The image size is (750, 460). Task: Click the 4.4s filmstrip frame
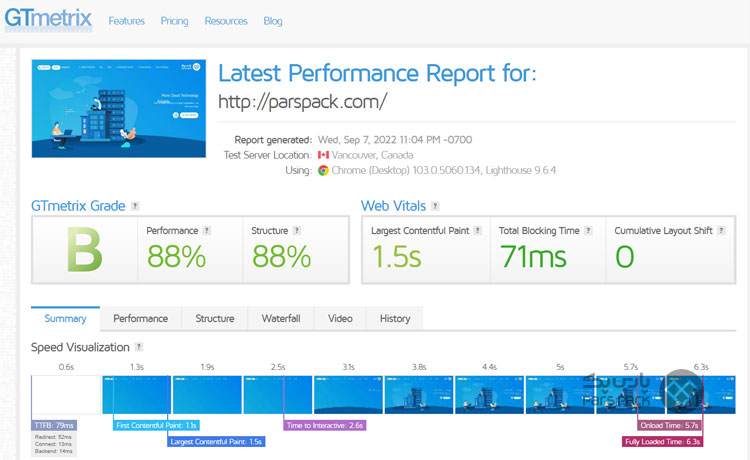click(489, 394)
